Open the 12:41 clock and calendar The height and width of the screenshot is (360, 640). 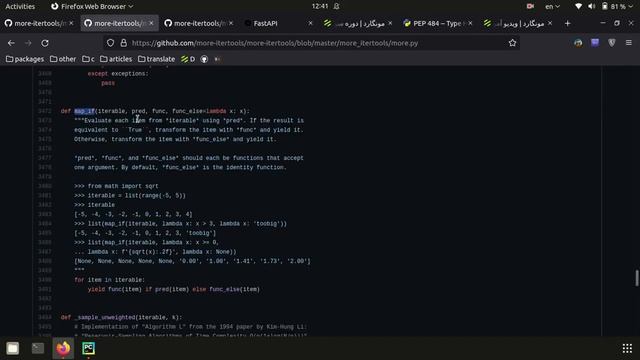point(320,6)
